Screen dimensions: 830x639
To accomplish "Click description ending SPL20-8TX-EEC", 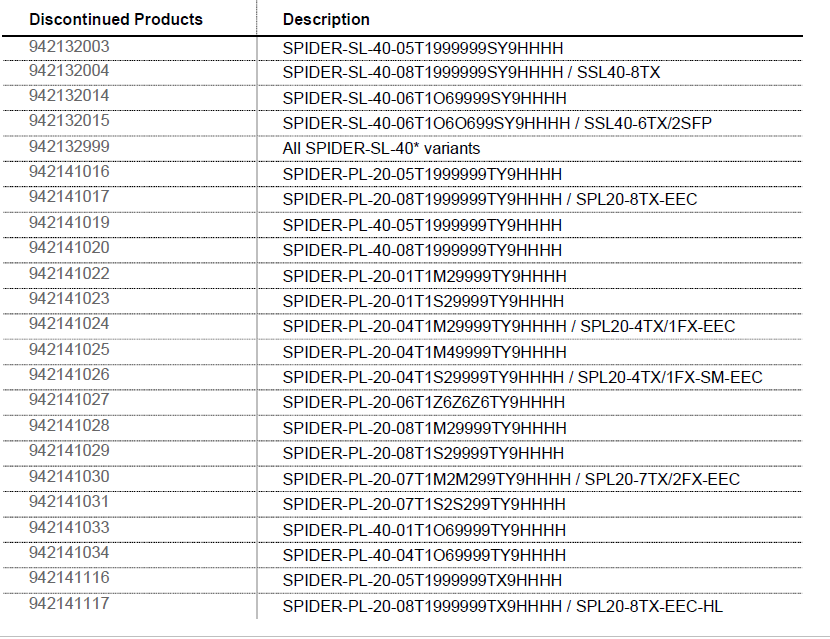I will coord(490,199).
